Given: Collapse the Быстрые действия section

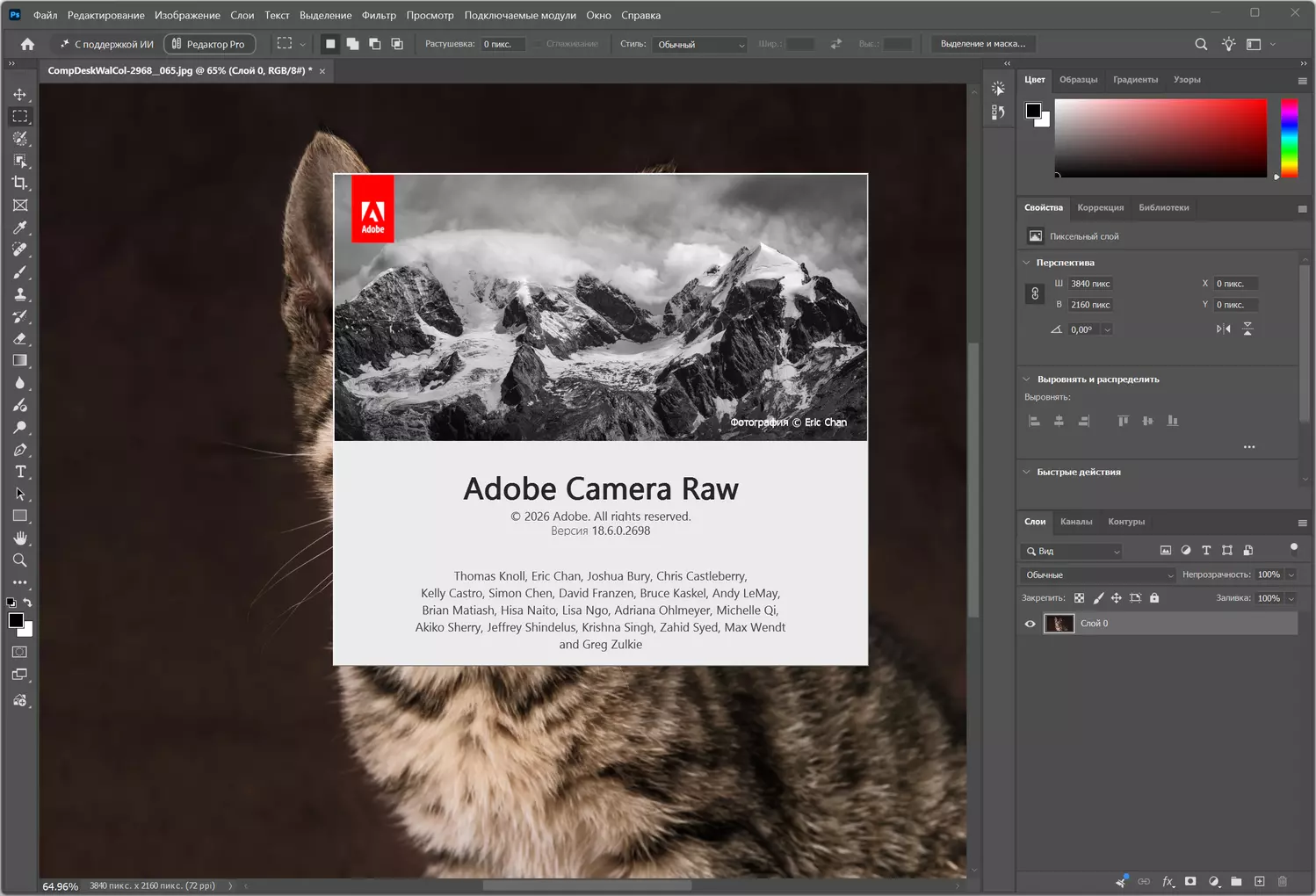Looking at the screenshot, I should click(x=1026, y=472).
